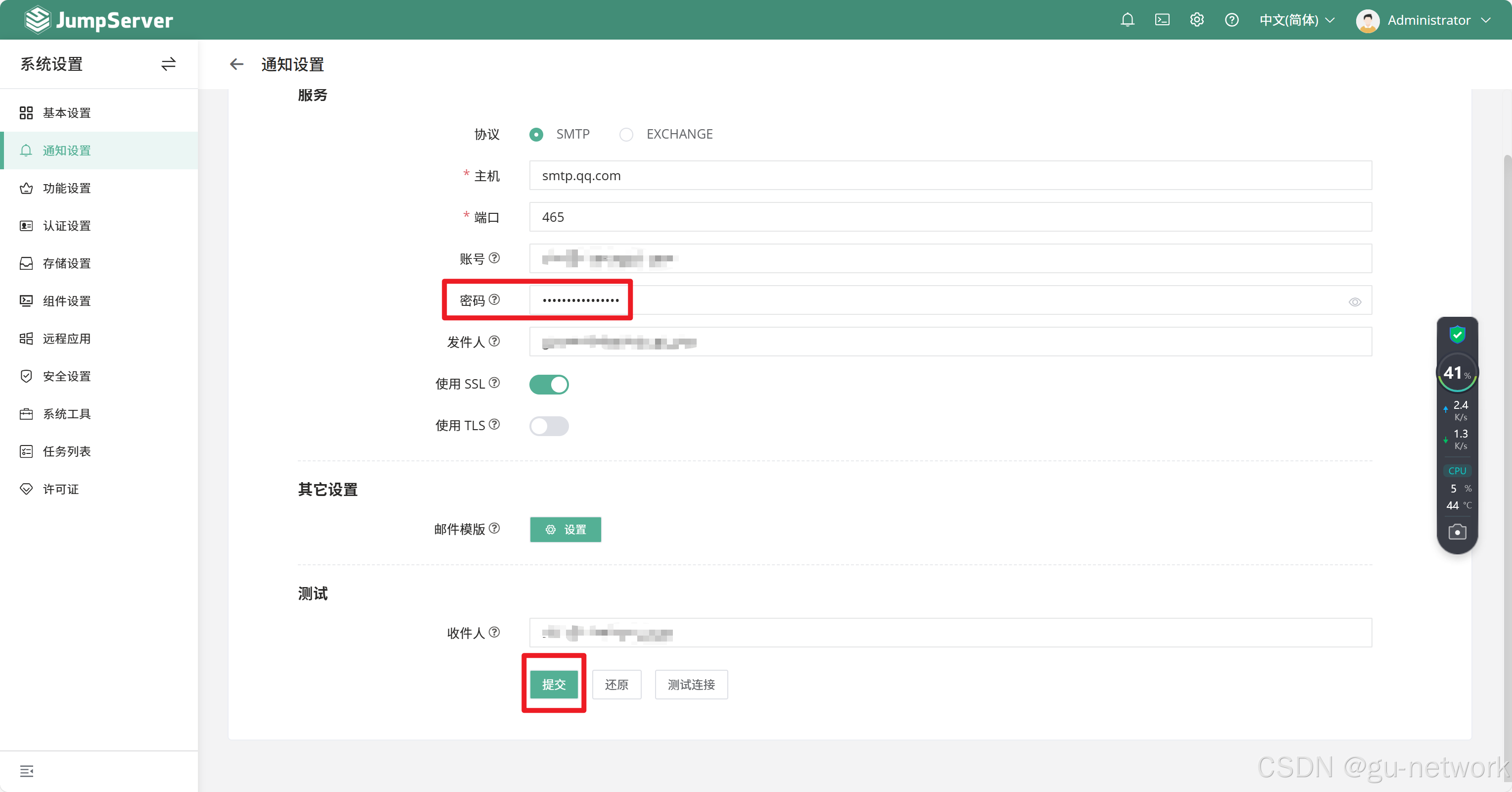Collapse the sidebar with the bottom-left menu icon
The width and height of the screenshot is (1512, 792).
coord(26,771)
